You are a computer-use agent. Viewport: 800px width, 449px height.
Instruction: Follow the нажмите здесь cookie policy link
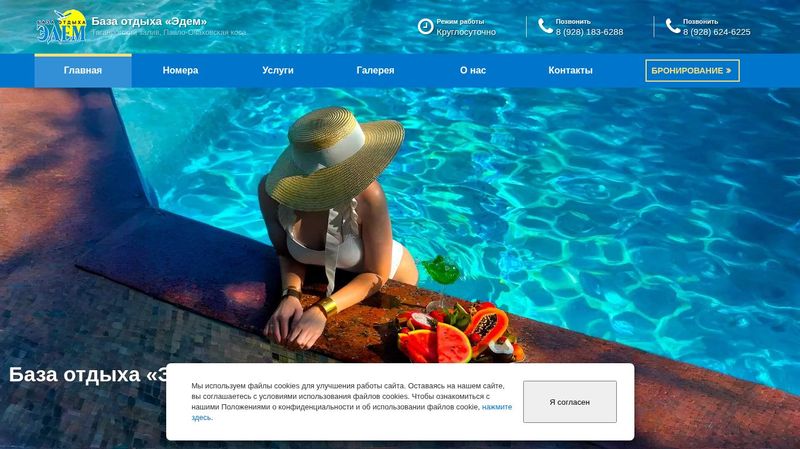[x=352, y=412]
